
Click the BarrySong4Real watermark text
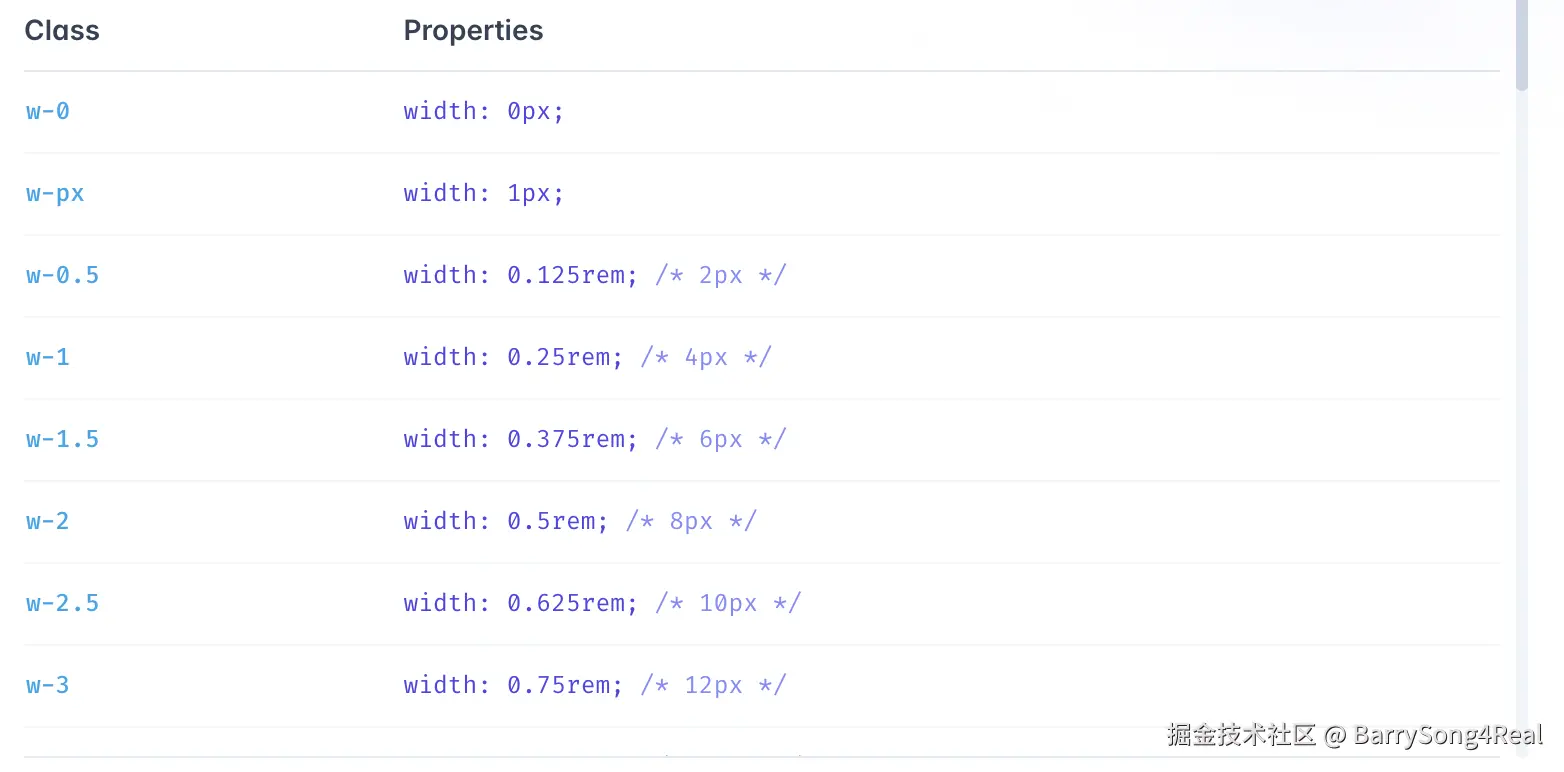coord(1448,736)
